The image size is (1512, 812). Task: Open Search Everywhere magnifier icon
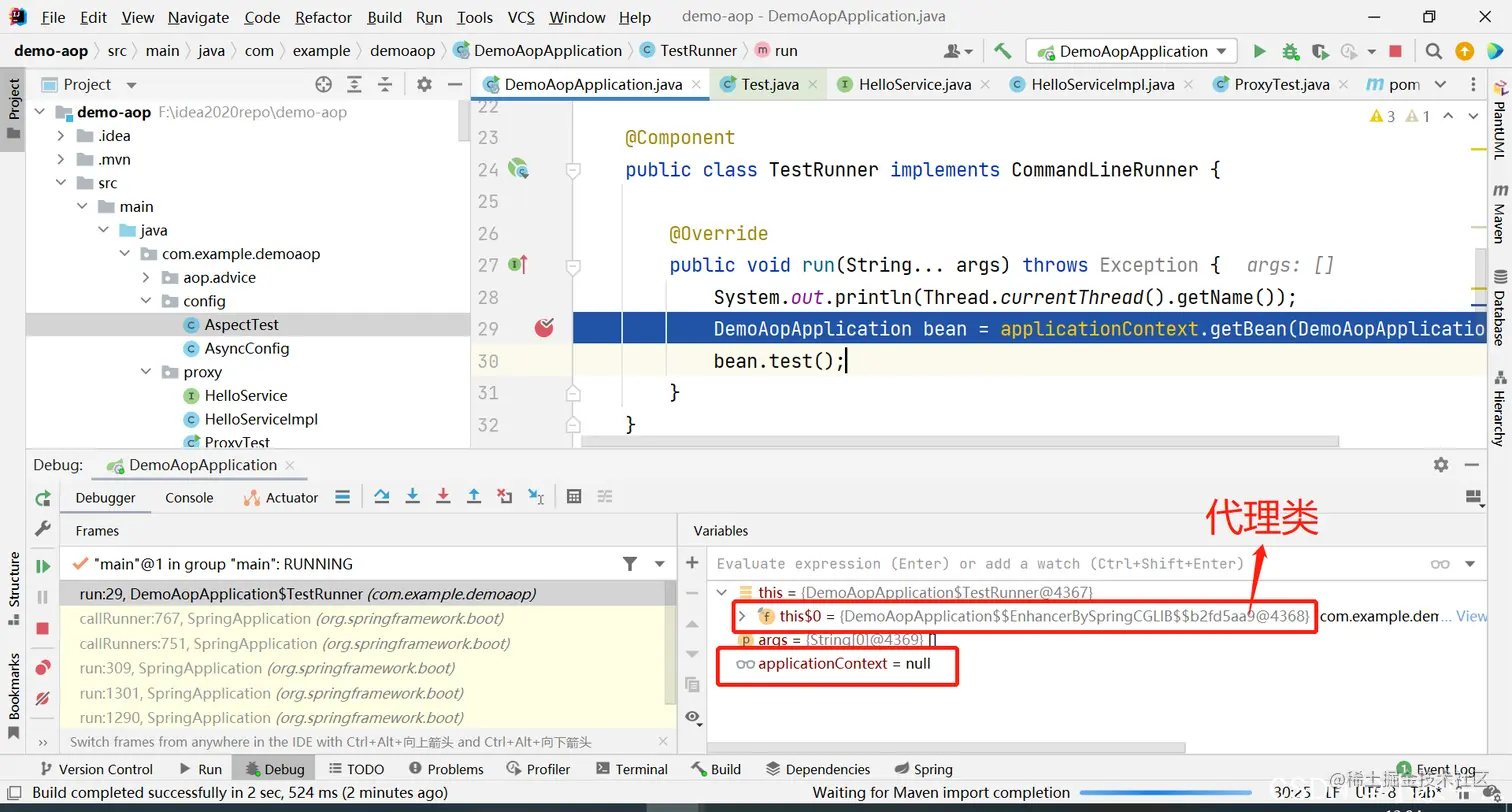point(1433,51)
